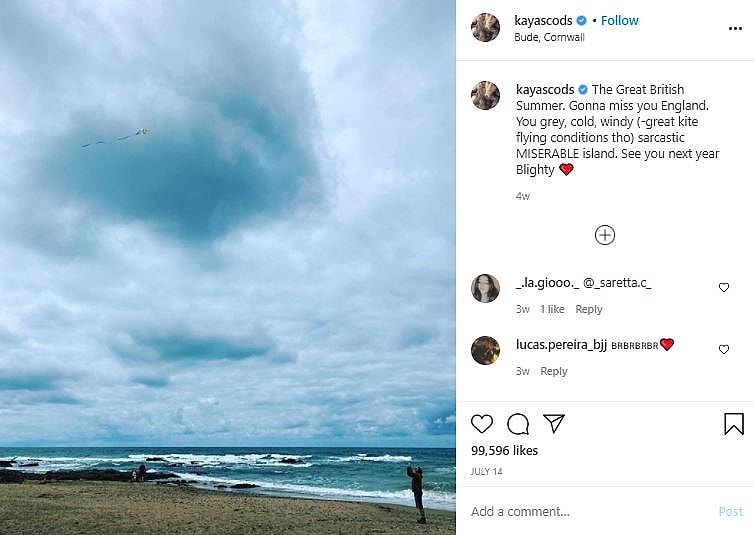The height and width of the screenshot is (535, 755).
Task: Follow the kayascods account
Action: tap(620, 20)
